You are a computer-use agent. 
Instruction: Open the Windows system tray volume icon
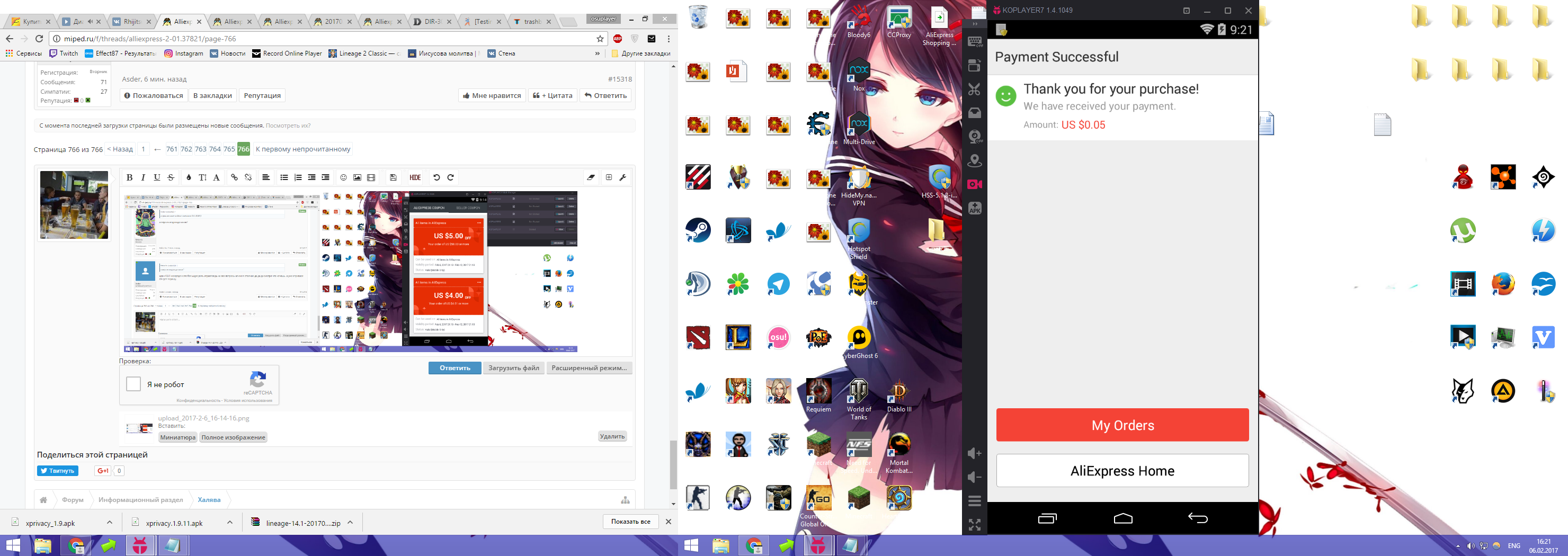pyautogui.click(x=1470, y=545)
